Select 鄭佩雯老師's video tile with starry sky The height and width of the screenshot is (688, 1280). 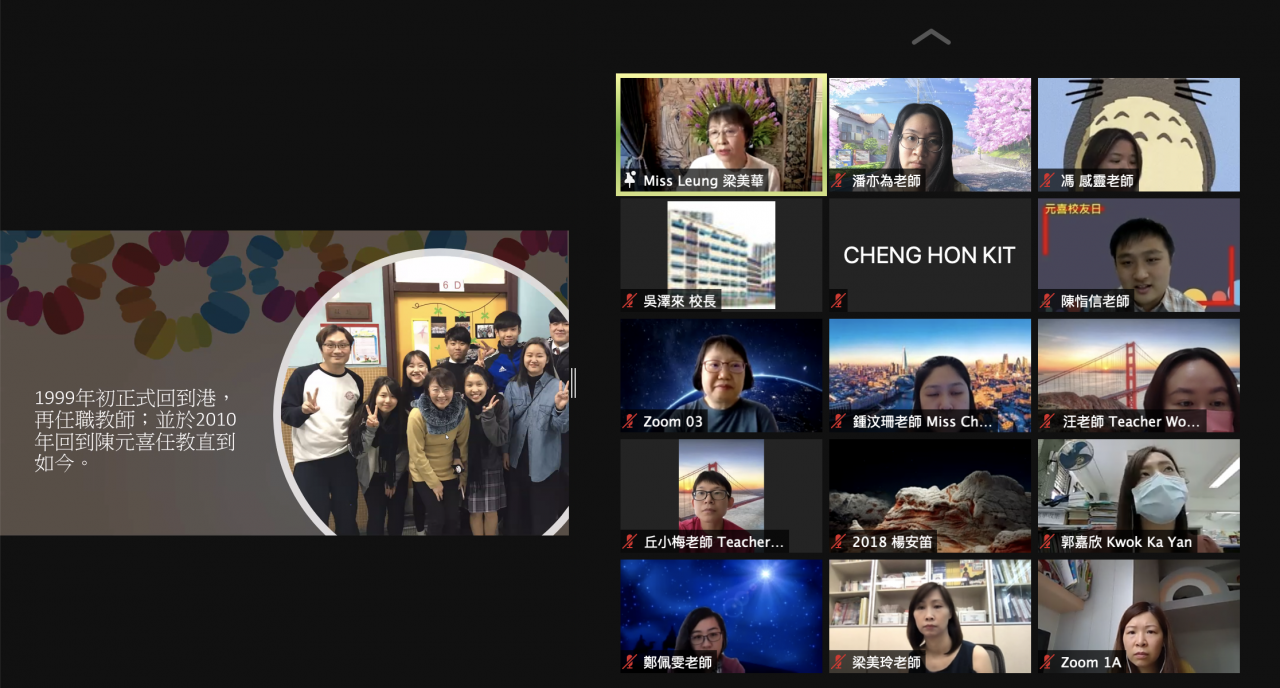tap(721, 616)
